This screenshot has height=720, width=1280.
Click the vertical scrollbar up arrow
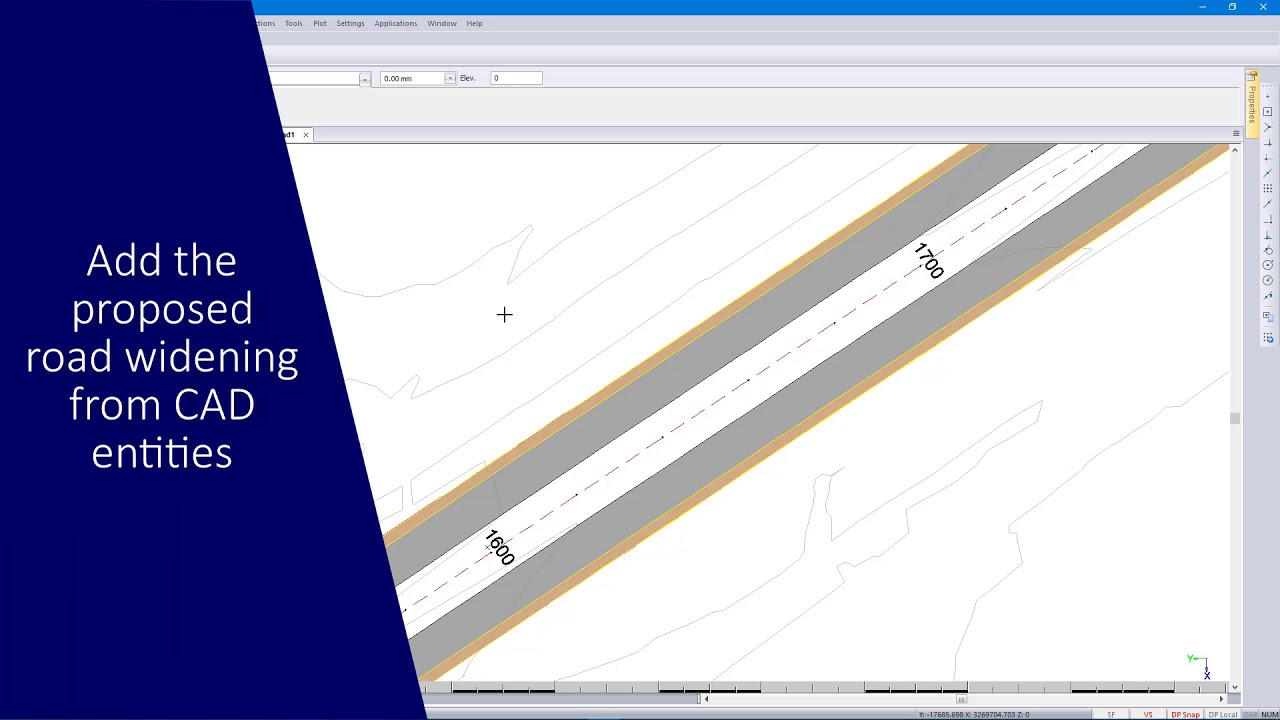[x=1235, y=150]
